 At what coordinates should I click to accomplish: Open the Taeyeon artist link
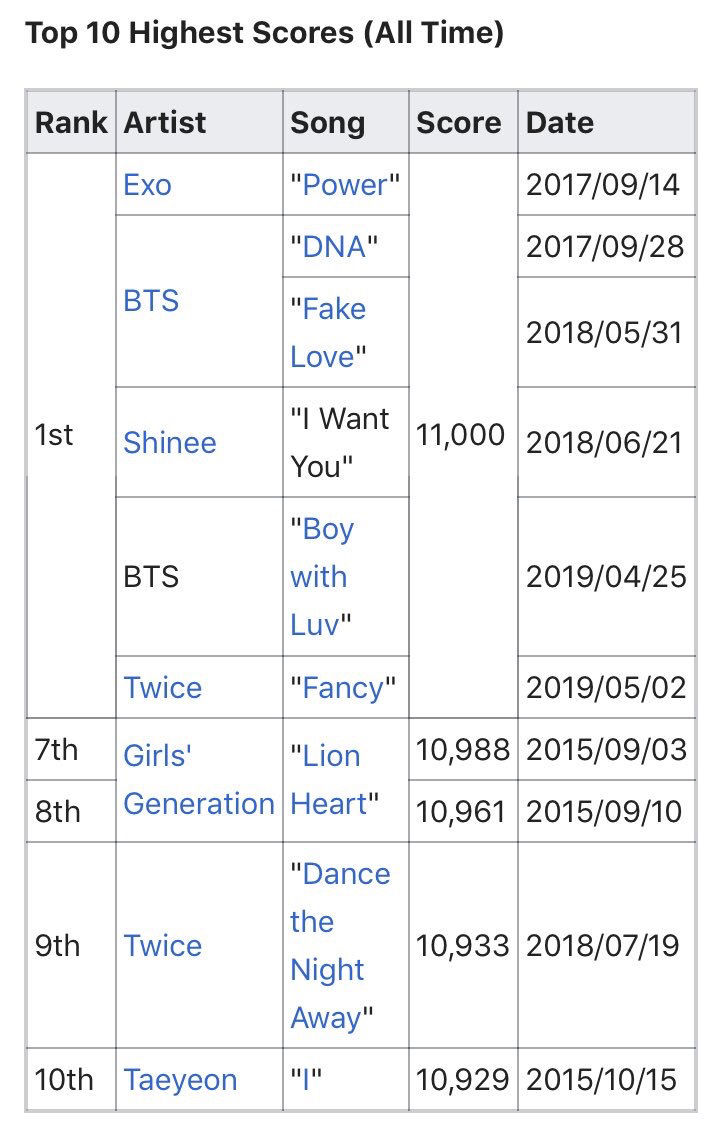[180, 1080]
